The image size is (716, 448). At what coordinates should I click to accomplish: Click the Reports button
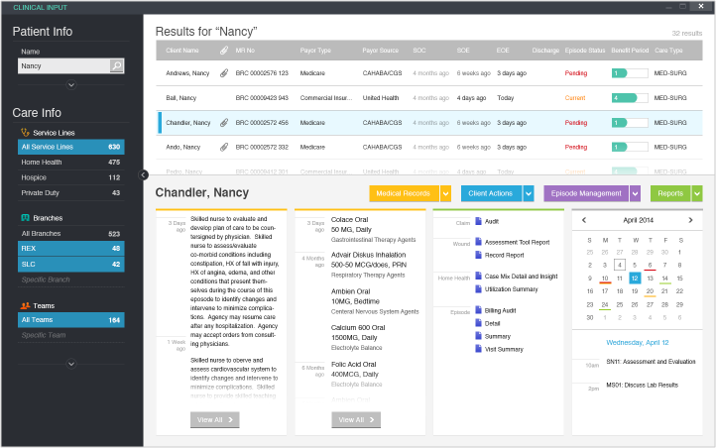[669, 193]
